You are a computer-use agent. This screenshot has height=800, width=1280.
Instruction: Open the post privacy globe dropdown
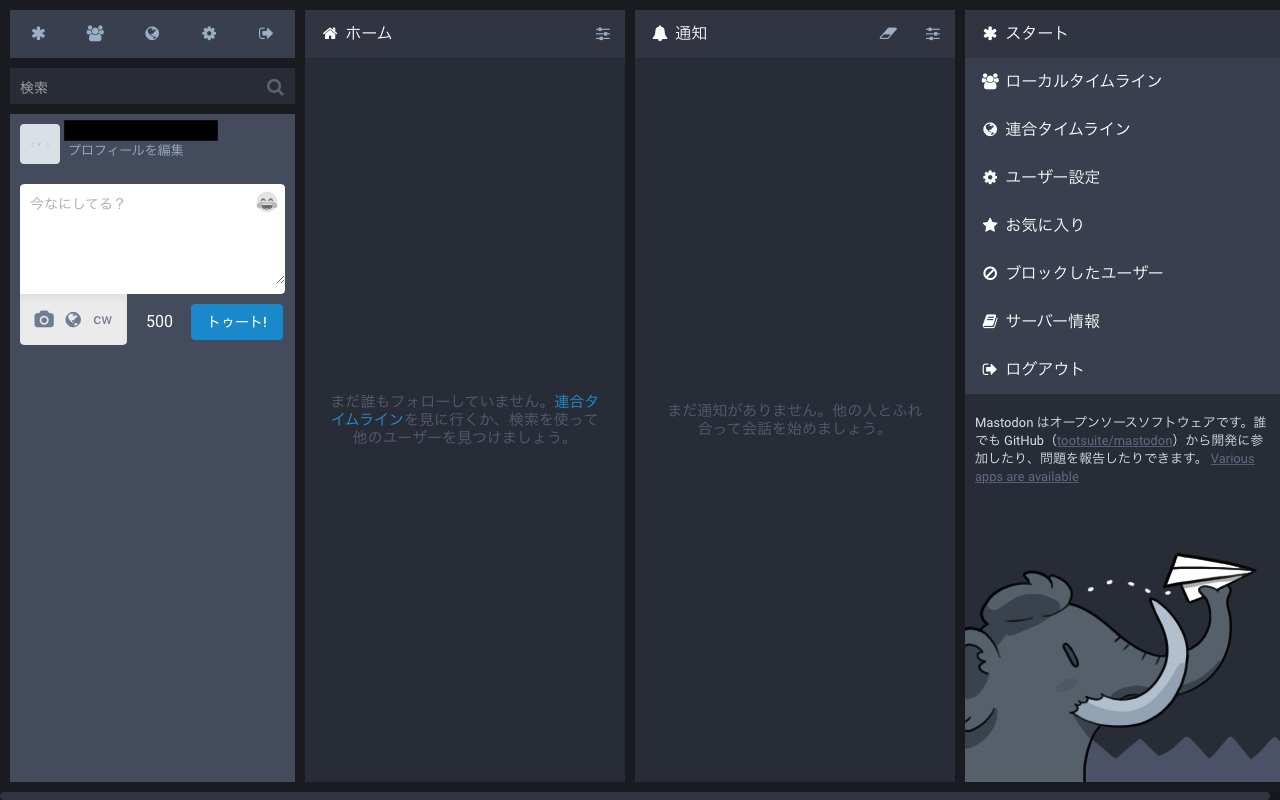pyautogui.click(x=73, y=320)
